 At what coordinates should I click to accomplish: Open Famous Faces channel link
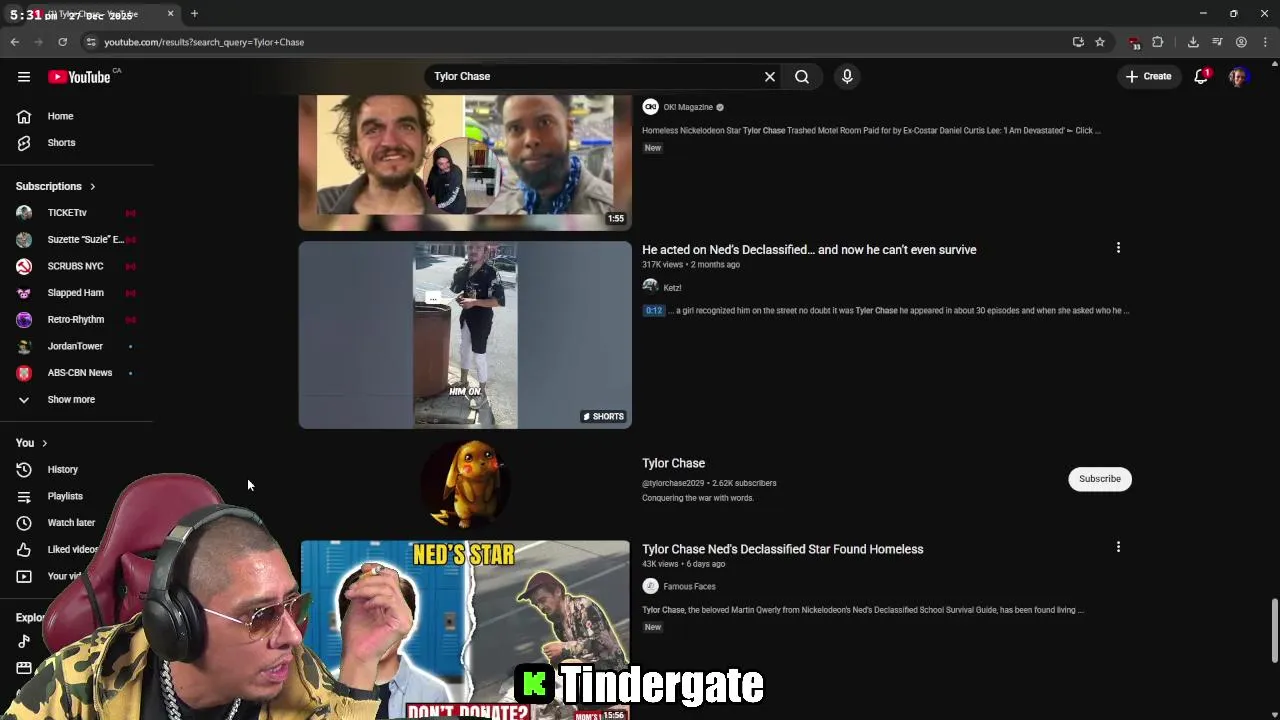pos(689,587)
